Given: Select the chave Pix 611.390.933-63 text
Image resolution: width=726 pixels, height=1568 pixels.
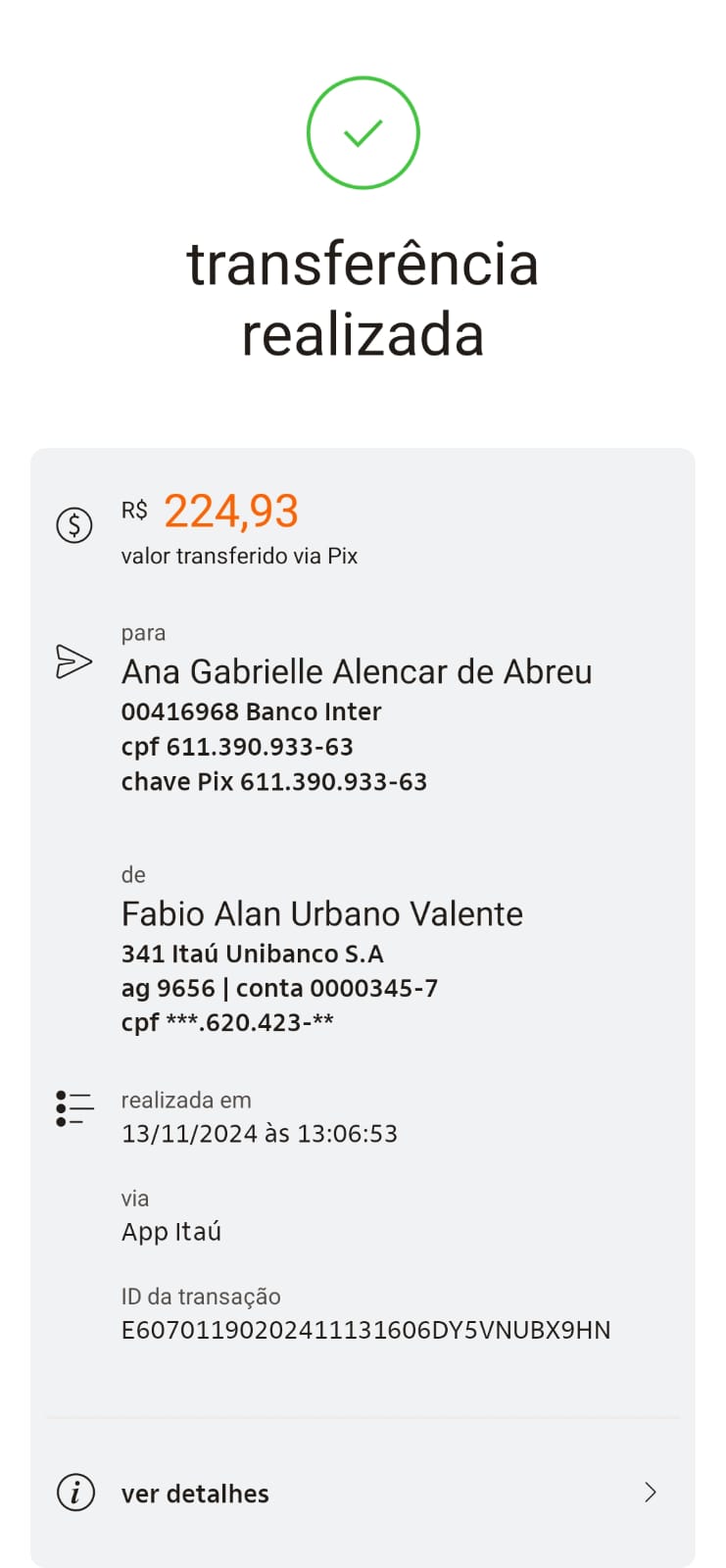Looking at the screenshot, I should point(274,782).
